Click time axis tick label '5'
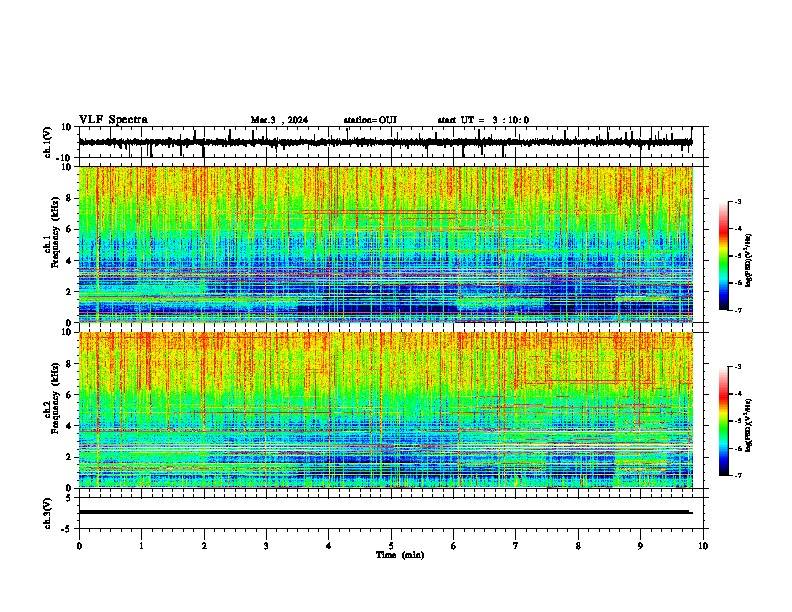792x612 pixels. [391, 546]
